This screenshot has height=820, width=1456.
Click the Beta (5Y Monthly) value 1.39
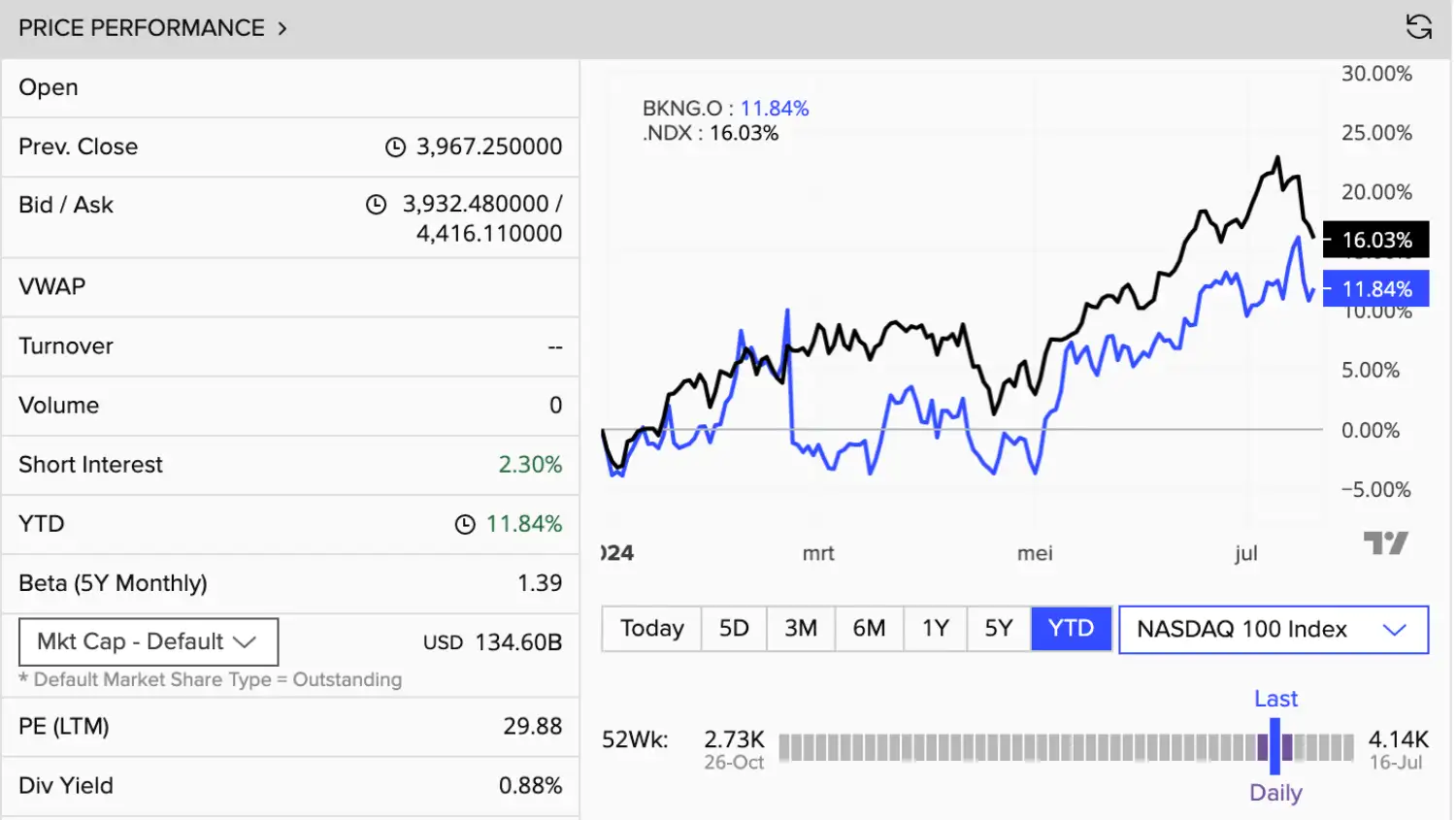click(x=540, y=583)
